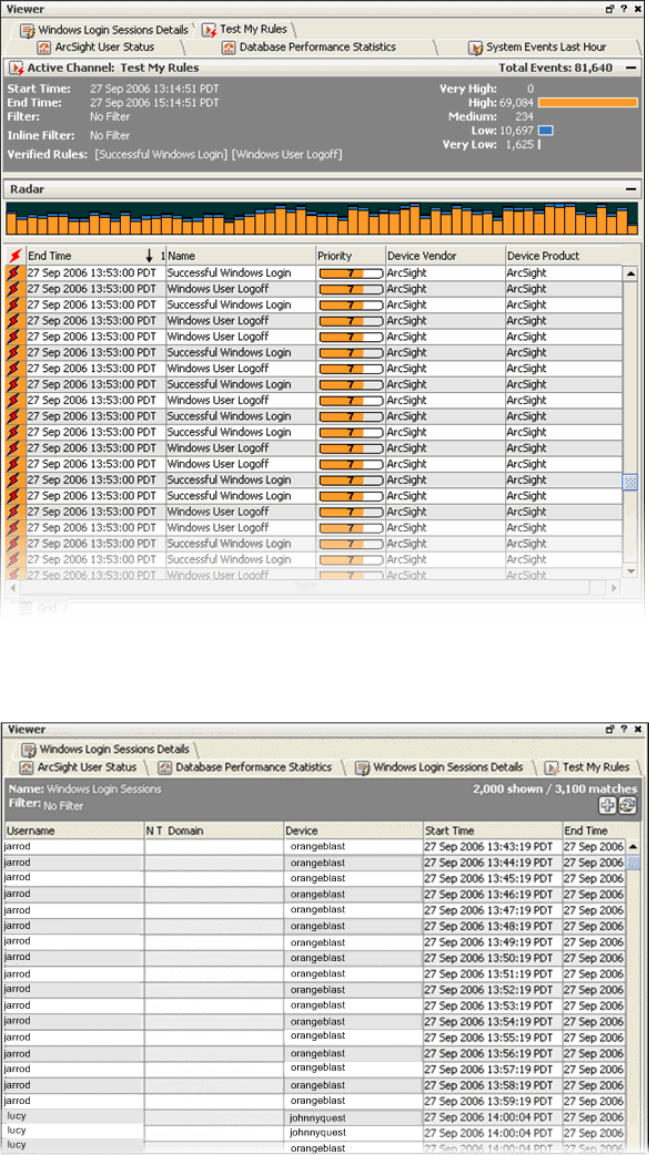Select session starting 27 Sep 2006 13:47:19 PDT
The image size is (649, 1155).
click(314, 910)
